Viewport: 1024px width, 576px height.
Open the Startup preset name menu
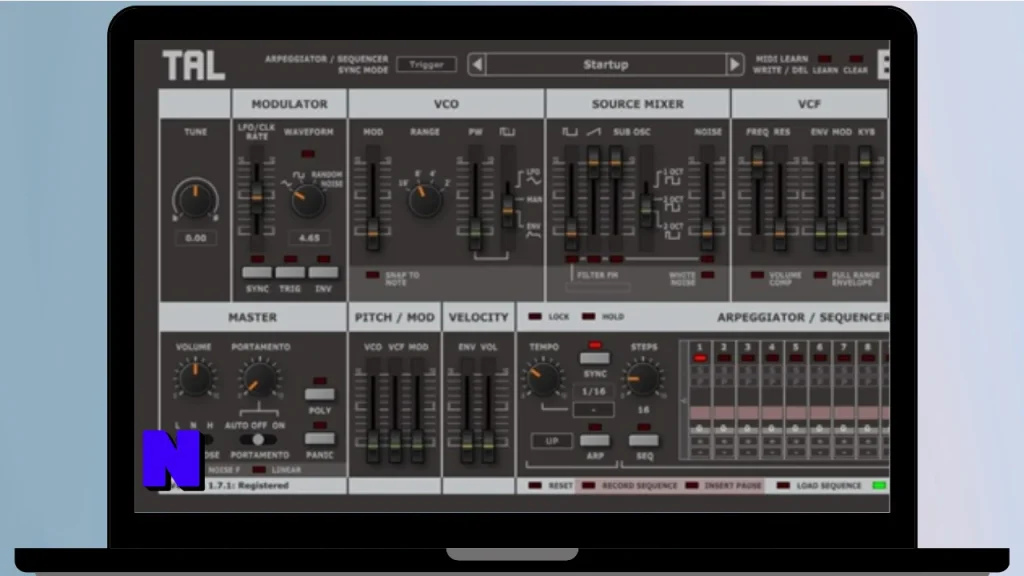(x=606, y=65)
